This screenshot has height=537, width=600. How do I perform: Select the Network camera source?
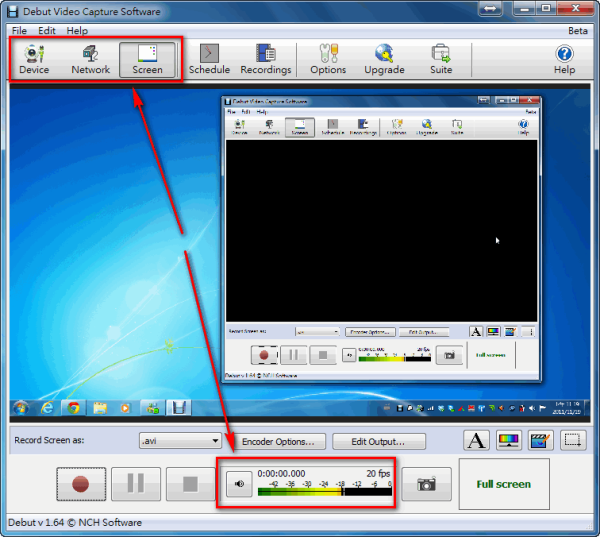click(x=91, y=59)
